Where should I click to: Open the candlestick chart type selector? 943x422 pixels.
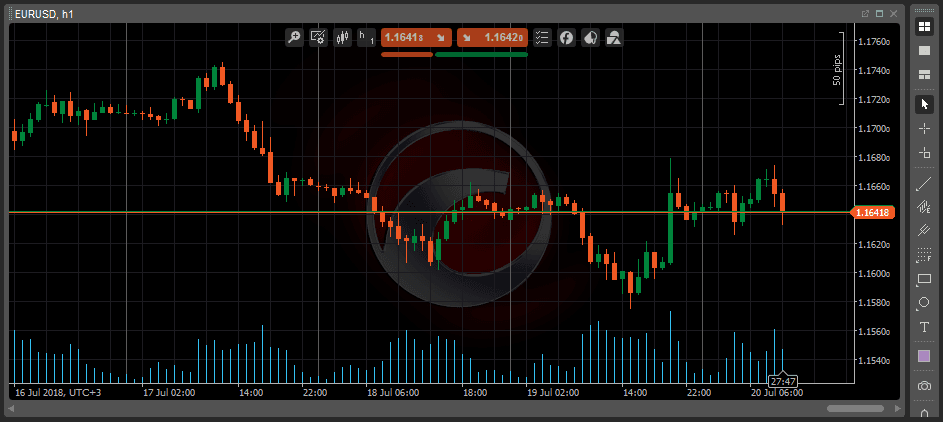tap(343, 38)
